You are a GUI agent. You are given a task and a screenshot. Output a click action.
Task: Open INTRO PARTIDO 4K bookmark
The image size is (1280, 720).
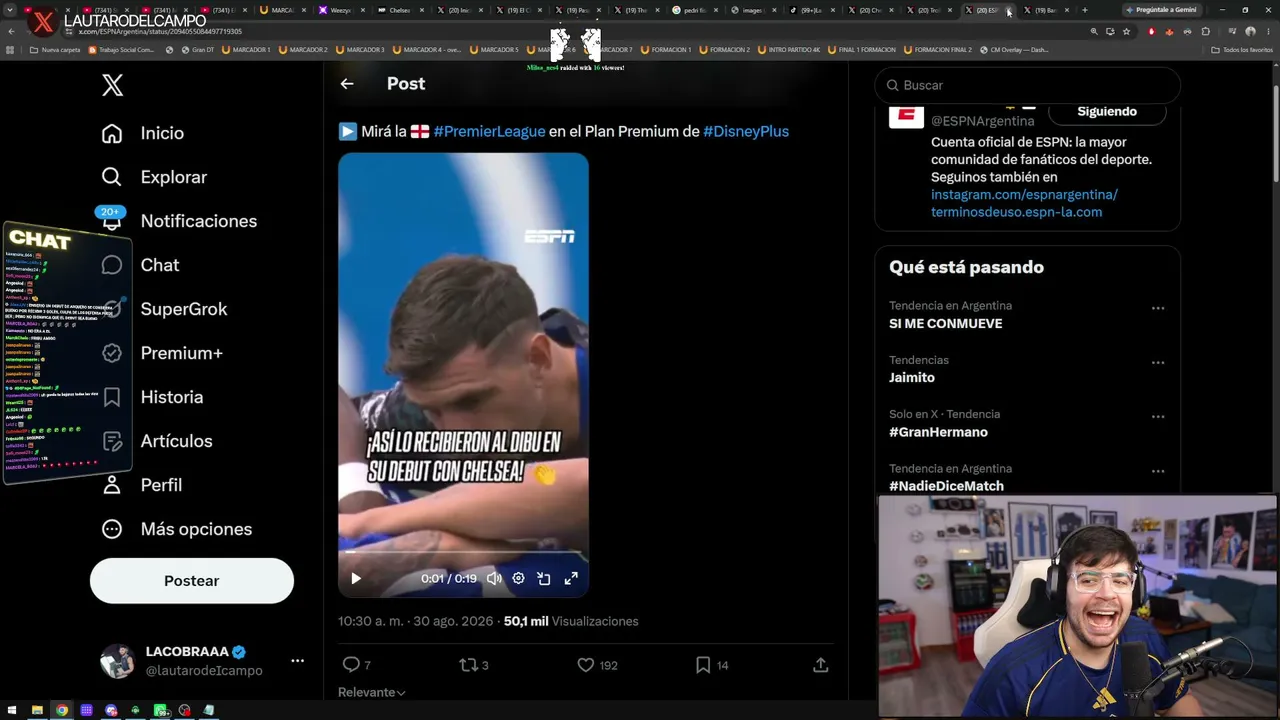click(790, 50)
